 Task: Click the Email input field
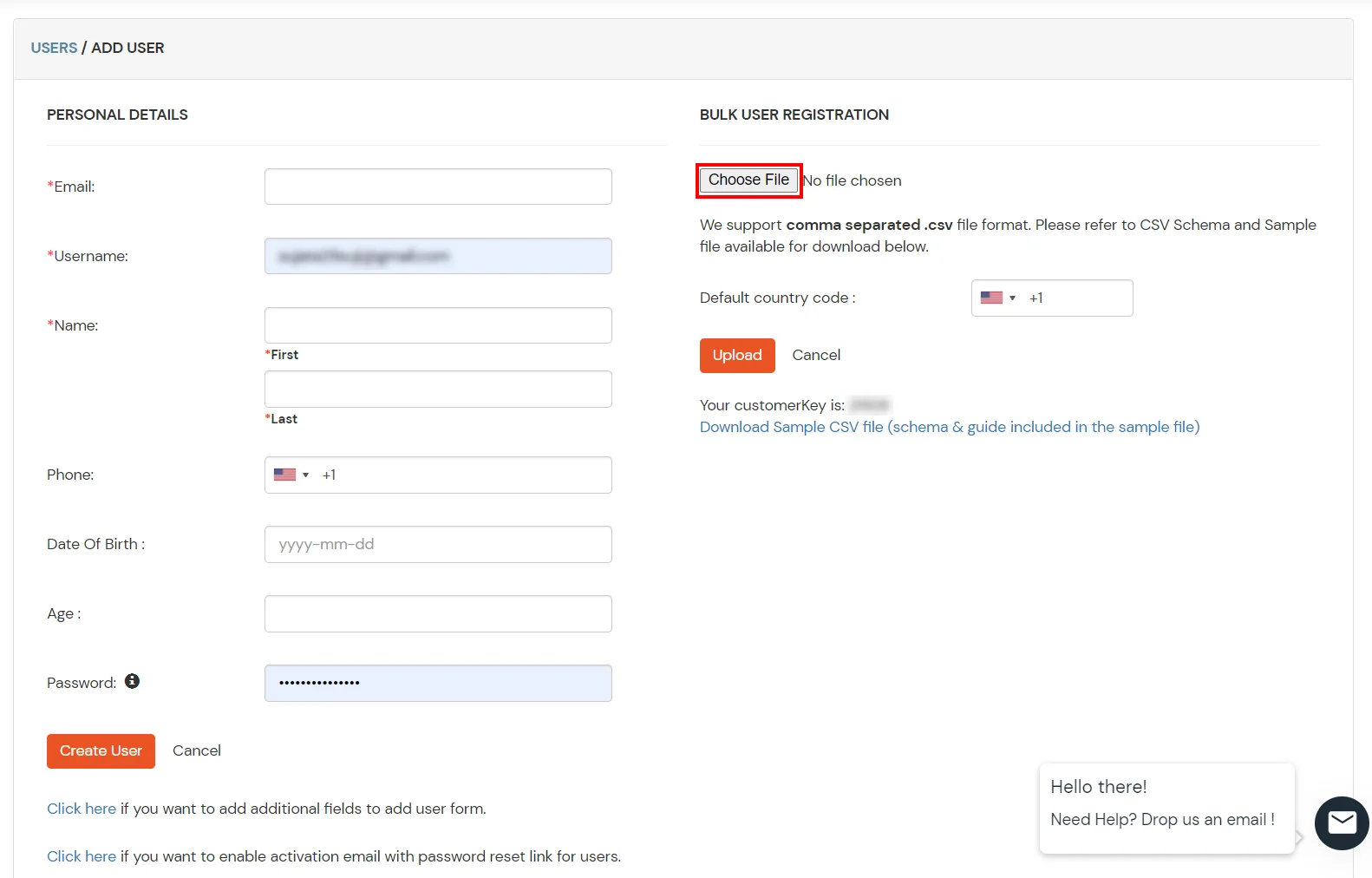tap(438, 187)
